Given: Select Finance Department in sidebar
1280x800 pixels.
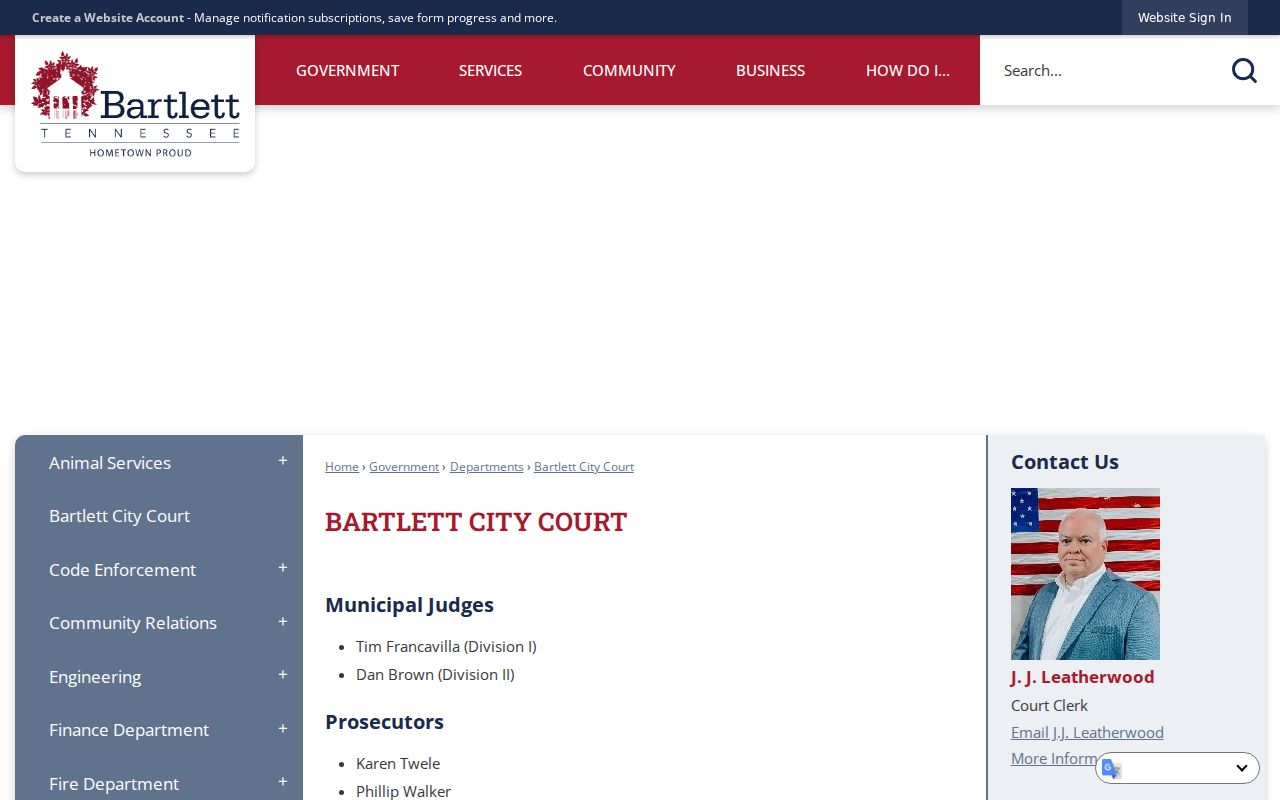Looking at the screenshot, I should pyautogui.click(x=129, y=730).
